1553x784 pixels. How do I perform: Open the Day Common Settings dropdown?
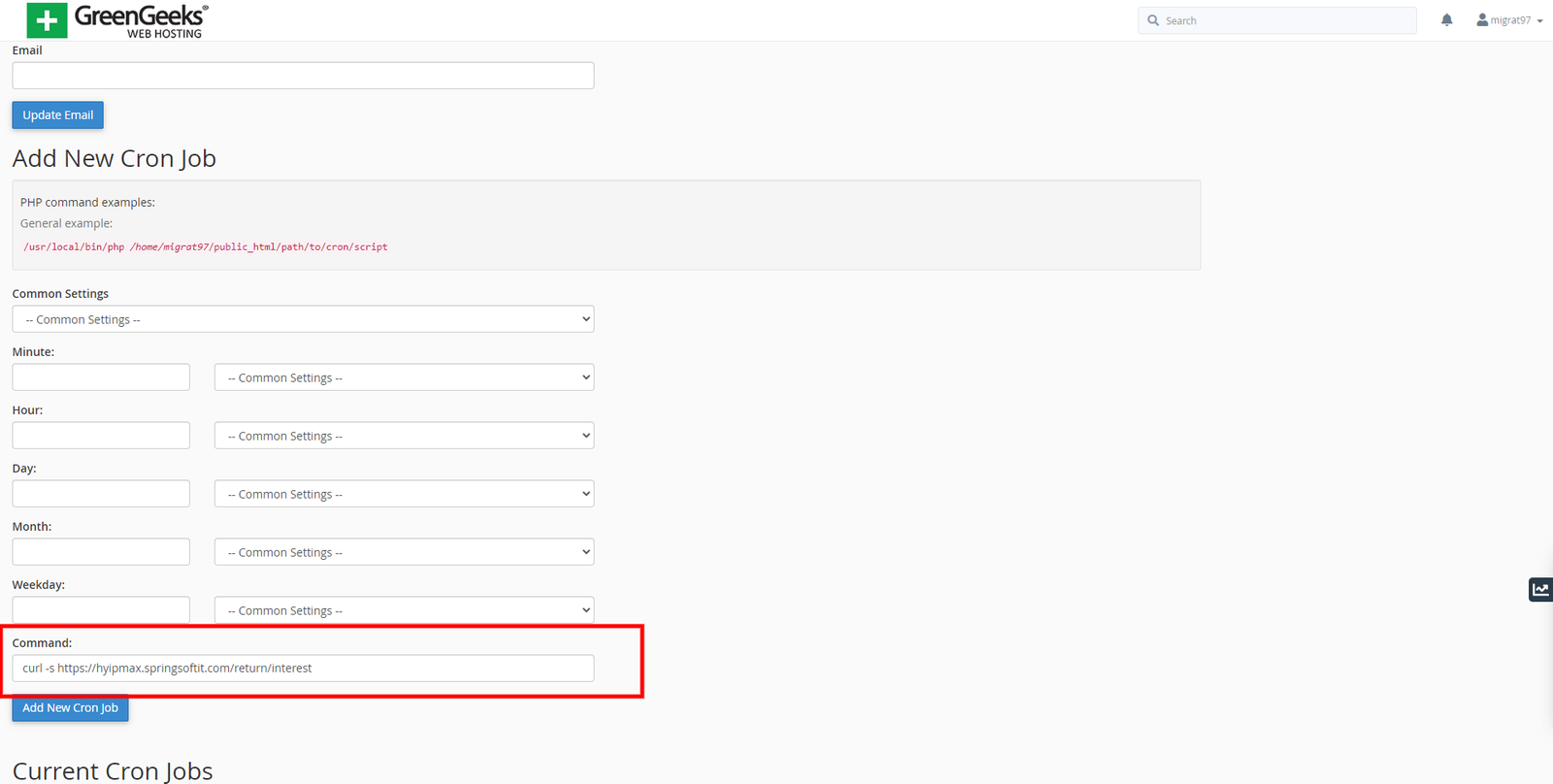(x=404, y=494)
